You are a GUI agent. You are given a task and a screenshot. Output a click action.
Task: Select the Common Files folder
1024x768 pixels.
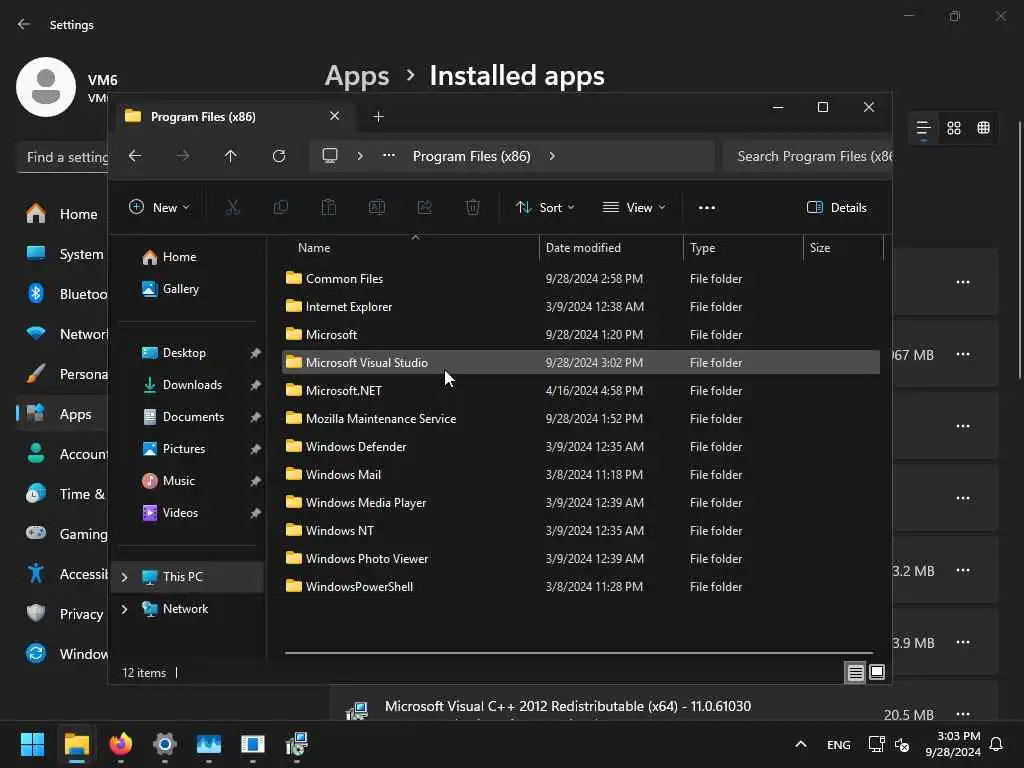click(x=581, y=279)
